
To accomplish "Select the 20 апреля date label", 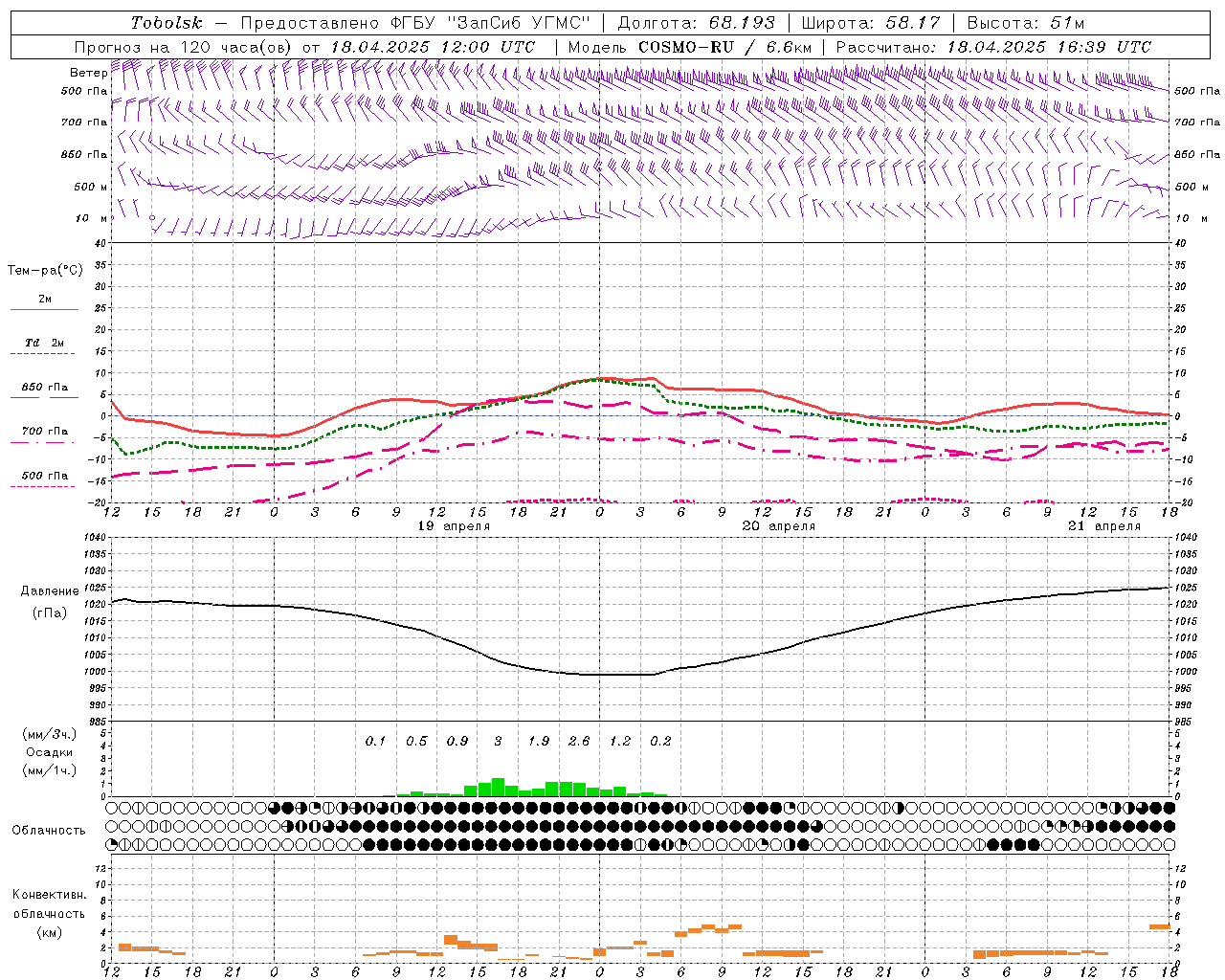I will point(779,526).
